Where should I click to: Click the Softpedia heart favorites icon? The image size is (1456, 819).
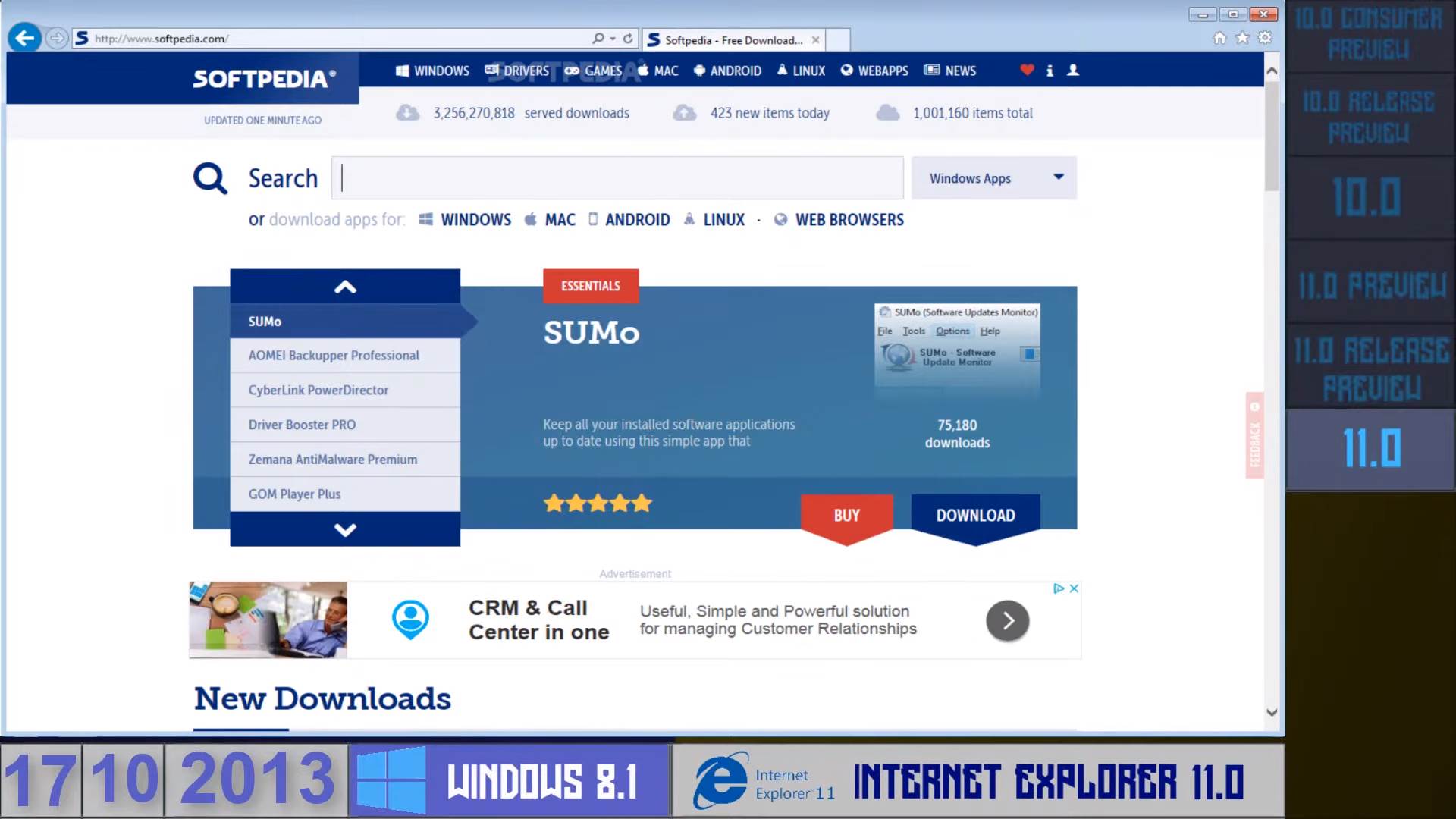[1026, 71]
